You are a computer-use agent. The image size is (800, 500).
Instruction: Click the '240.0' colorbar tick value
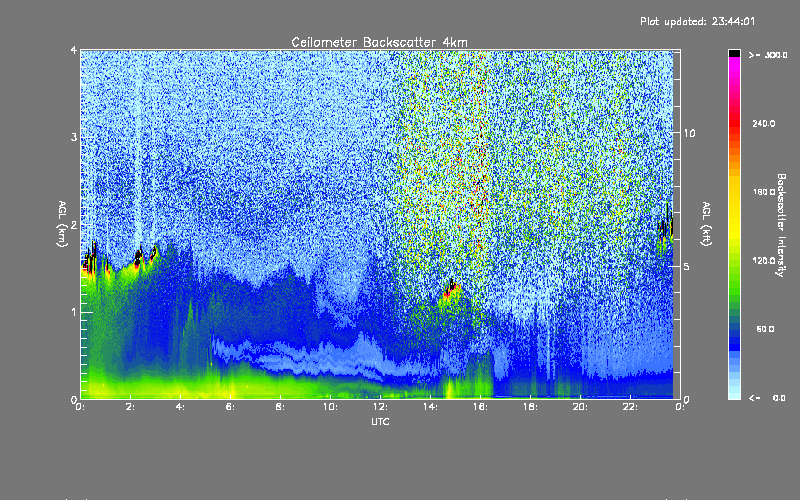point(764,123)
